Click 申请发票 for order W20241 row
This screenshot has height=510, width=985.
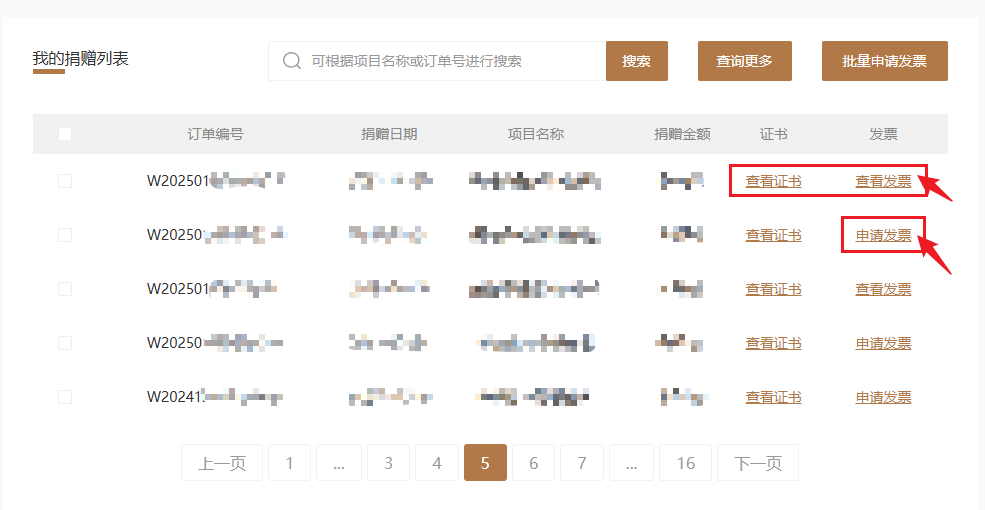click(x=883, y=398)
